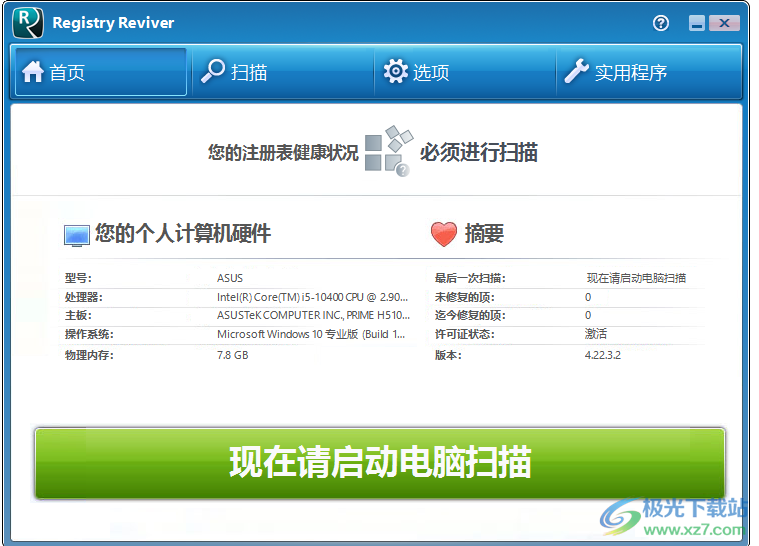This screenshot has height=546, width=759.
Task: Click the ASUS model value
Action: click(229, 278)
